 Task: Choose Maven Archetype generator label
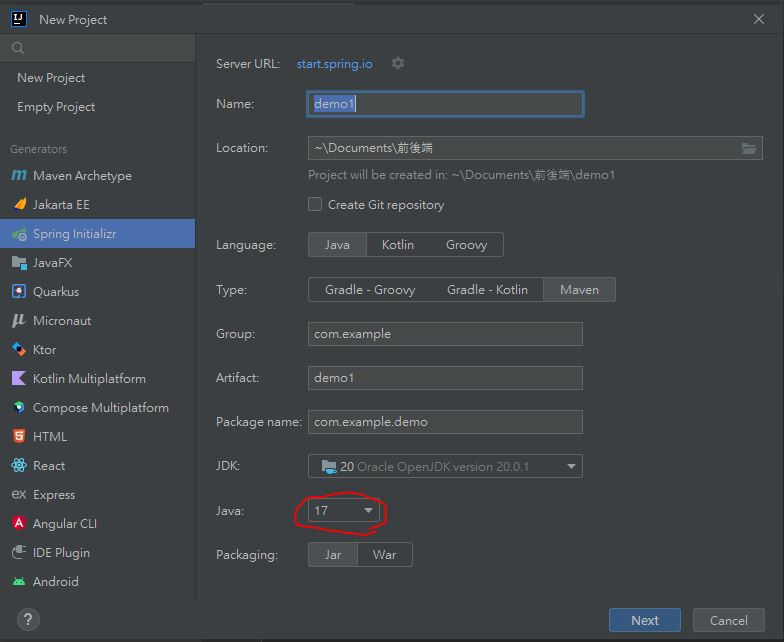[82, 176]
